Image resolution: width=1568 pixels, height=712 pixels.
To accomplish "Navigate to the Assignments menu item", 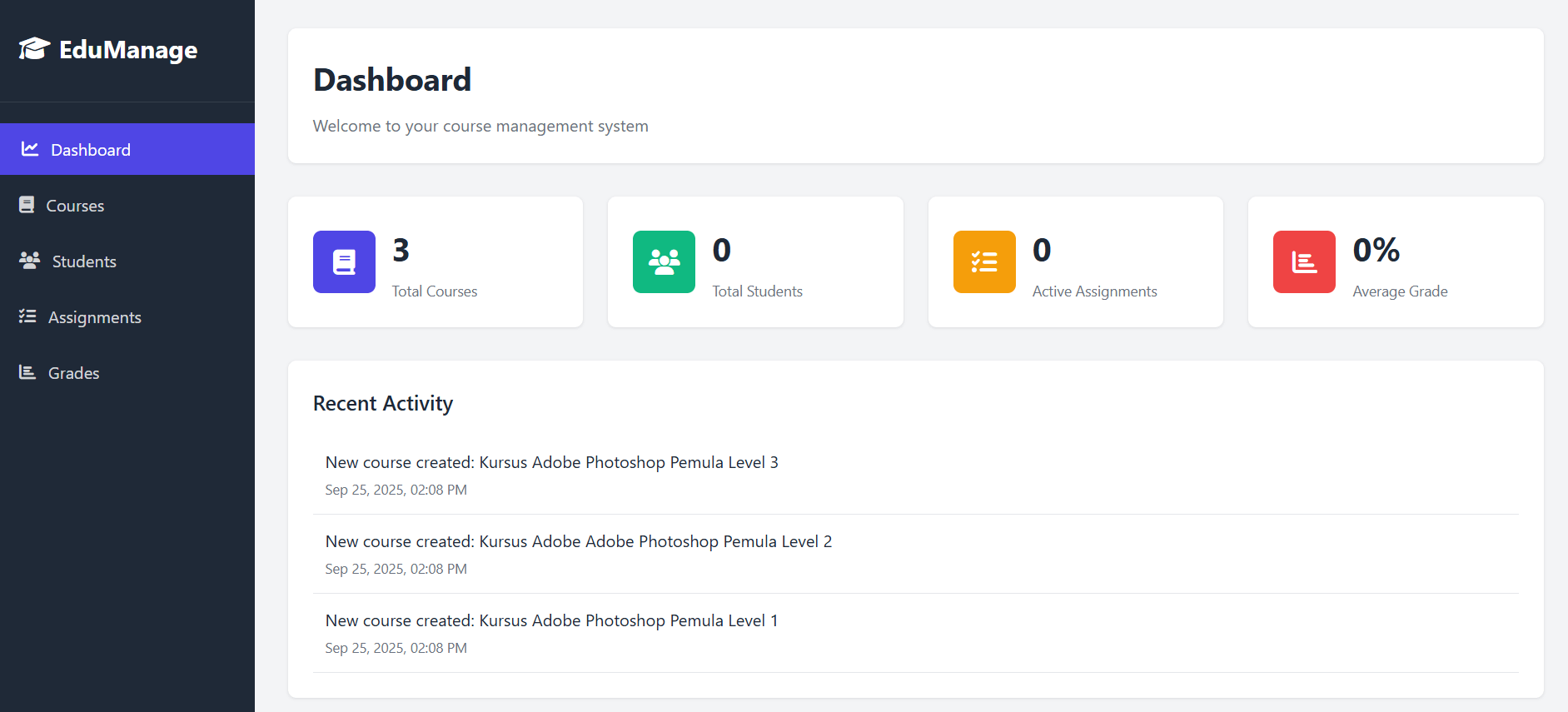I will click(94, 317).
